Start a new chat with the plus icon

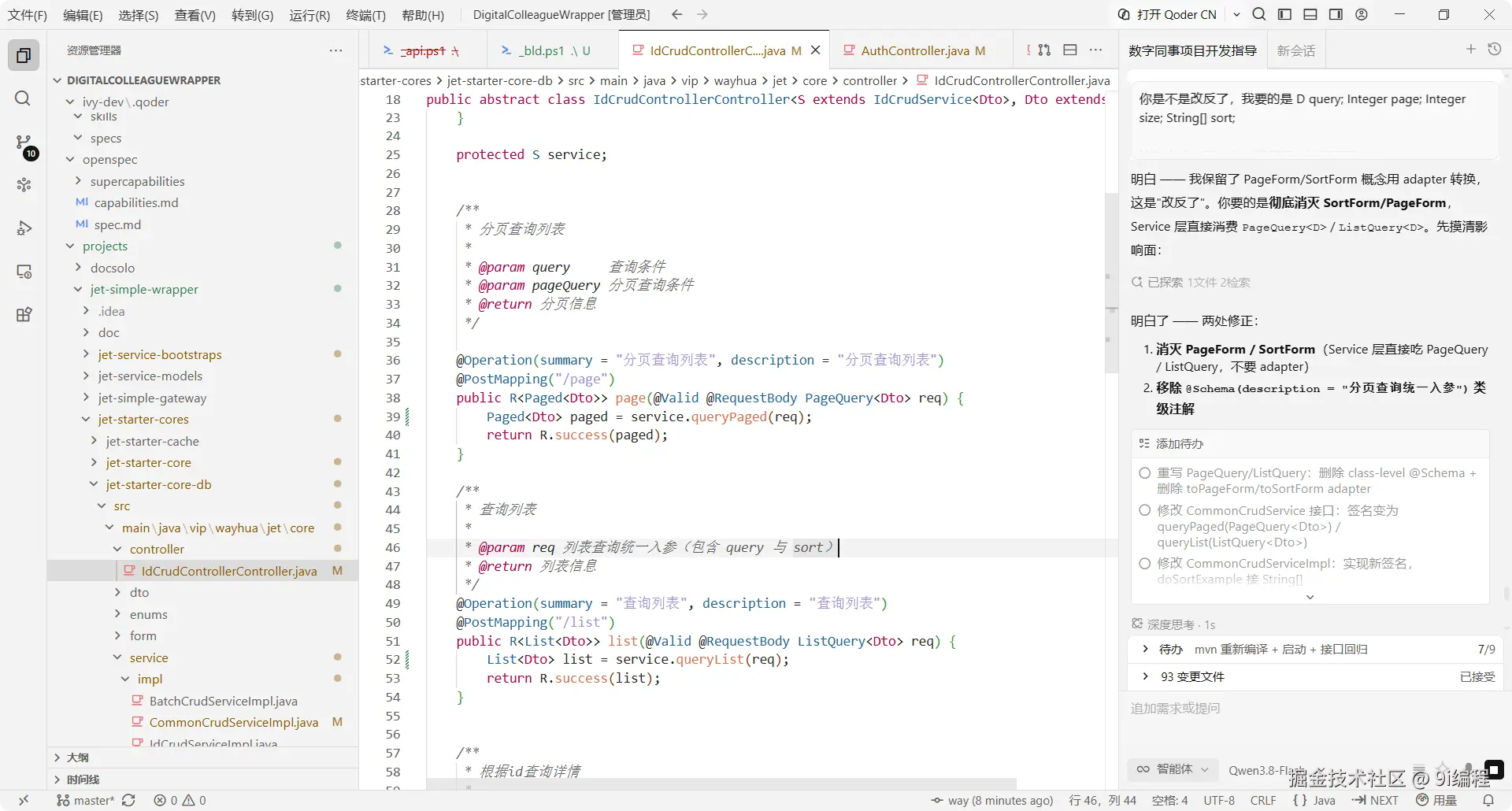(1470, 50)
